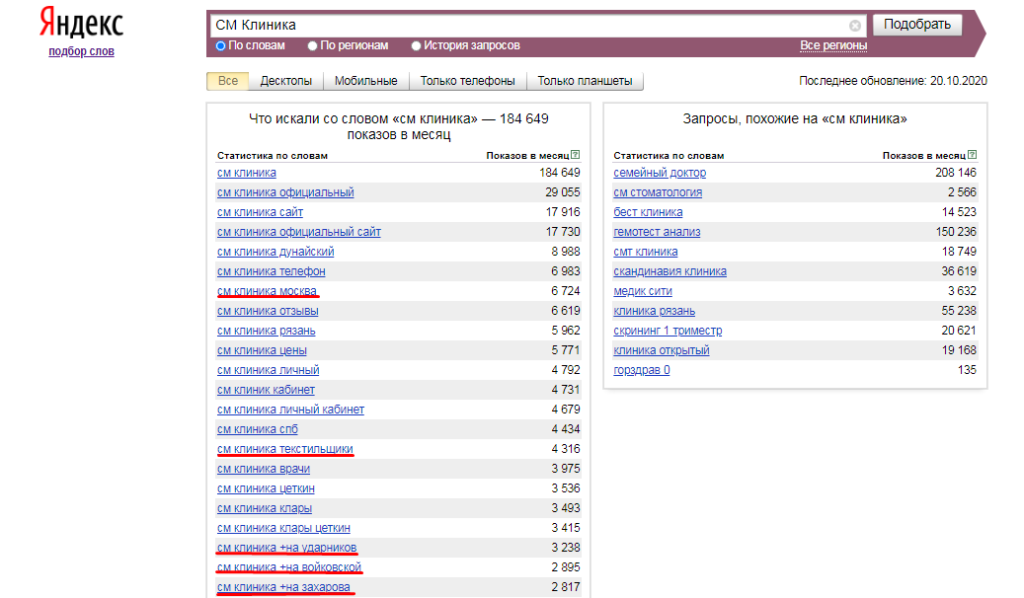Open the см клиника query link
This screenshot has width=1024, height=598.
[246, 173]
